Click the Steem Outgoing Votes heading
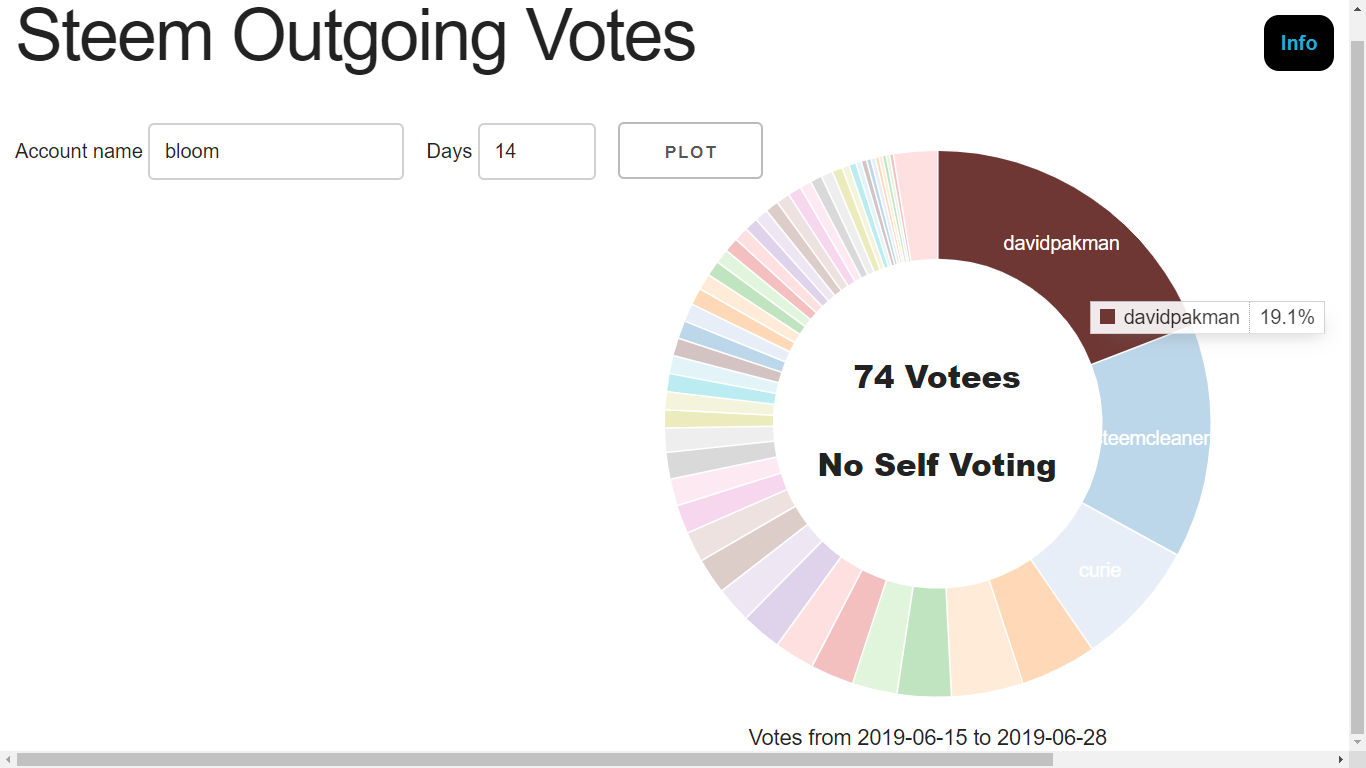The image size is (1366, 768). tap(355, 36)
